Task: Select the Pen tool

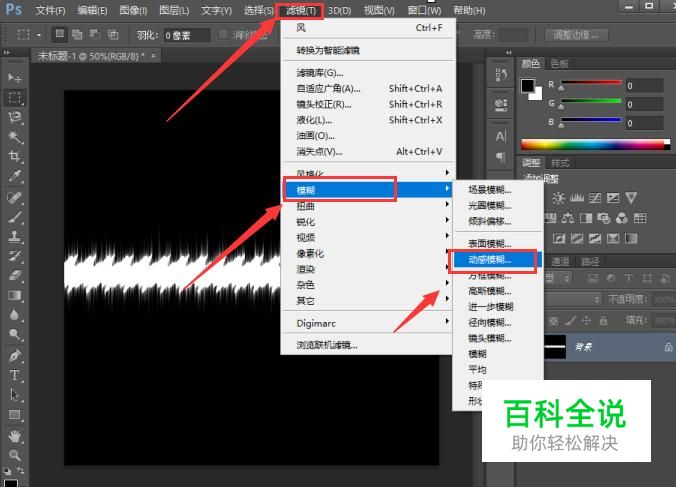Action: point(14,356)
